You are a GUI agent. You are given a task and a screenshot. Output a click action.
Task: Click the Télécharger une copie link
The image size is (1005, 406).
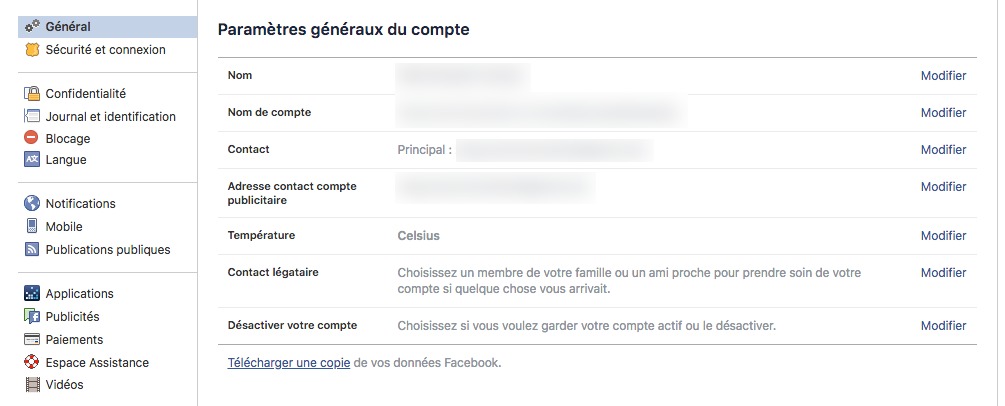point(289,363)
